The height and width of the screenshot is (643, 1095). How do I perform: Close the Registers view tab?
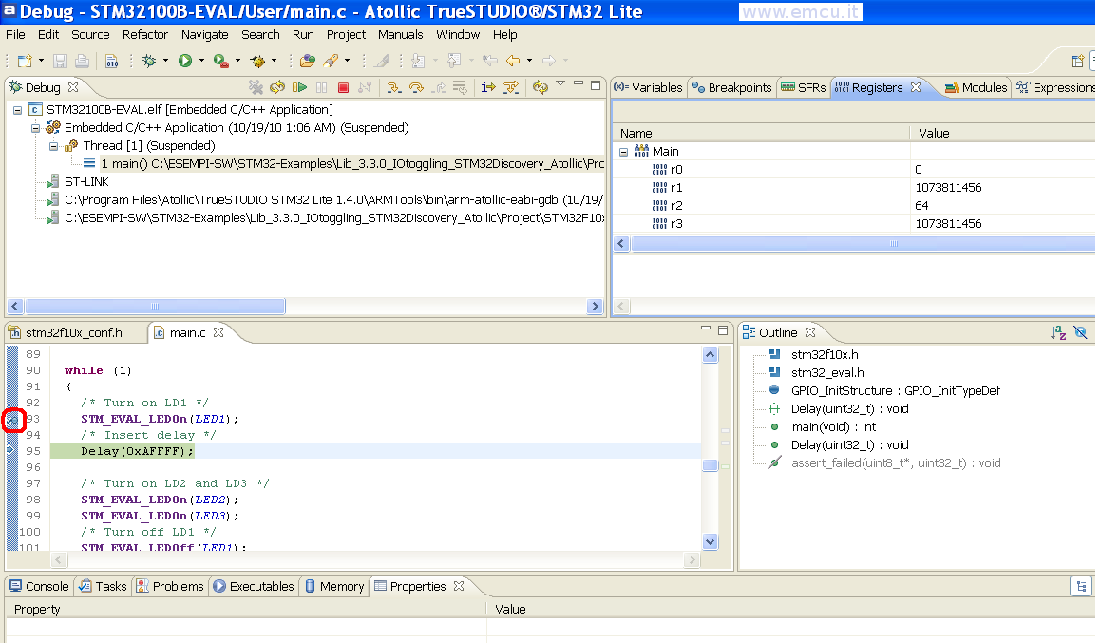tap(916, 87)
